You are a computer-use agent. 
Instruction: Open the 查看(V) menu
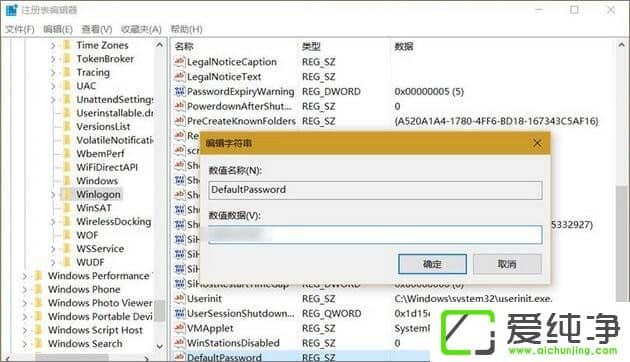(x=97, y=29)
